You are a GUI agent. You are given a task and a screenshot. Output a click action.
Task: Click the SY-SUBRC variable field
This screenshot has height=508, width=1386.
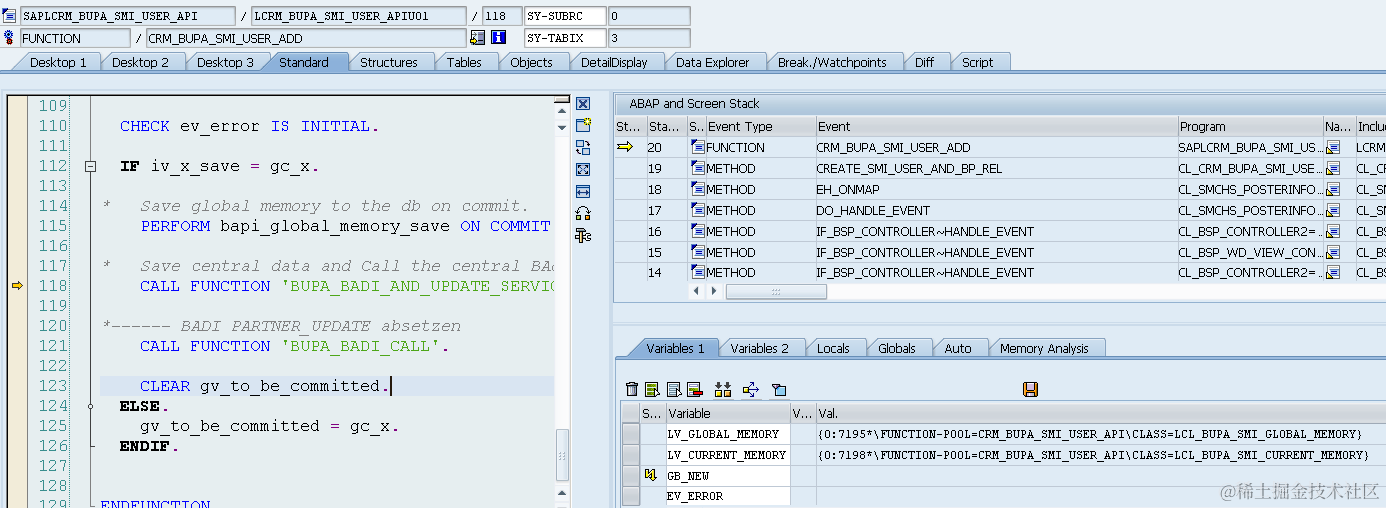[x=566, y=16]
